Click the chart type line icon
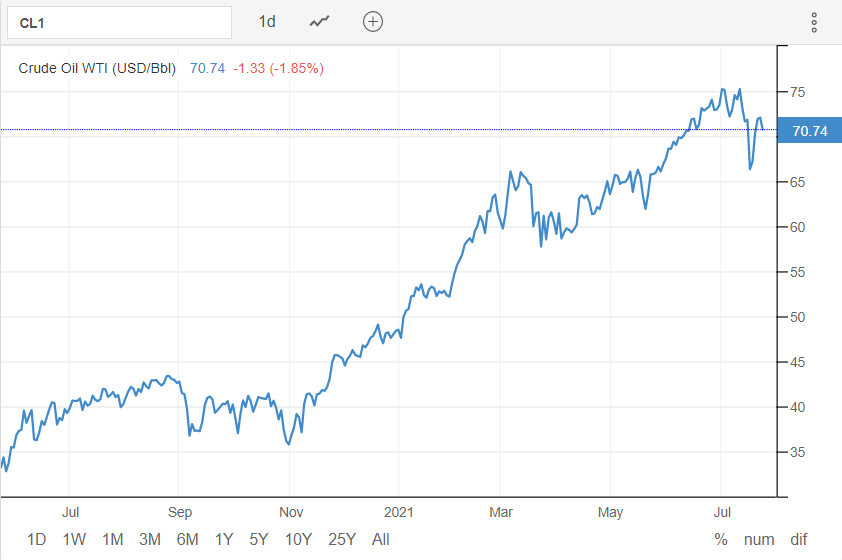This screenshot has height=560, width=842. [320, 22]
